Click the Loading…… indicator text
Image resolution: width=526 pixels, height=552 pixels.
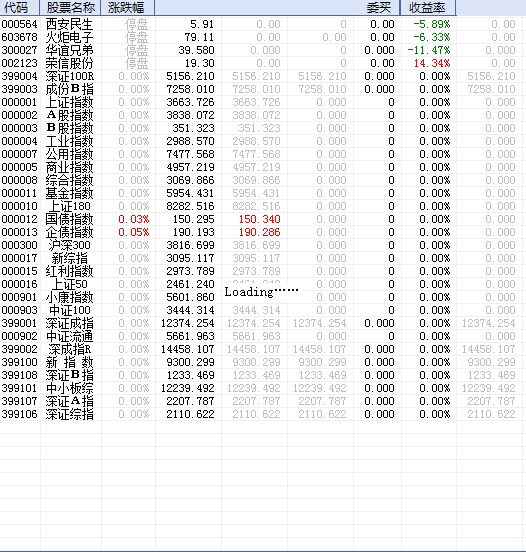click(x=261, y=292)
